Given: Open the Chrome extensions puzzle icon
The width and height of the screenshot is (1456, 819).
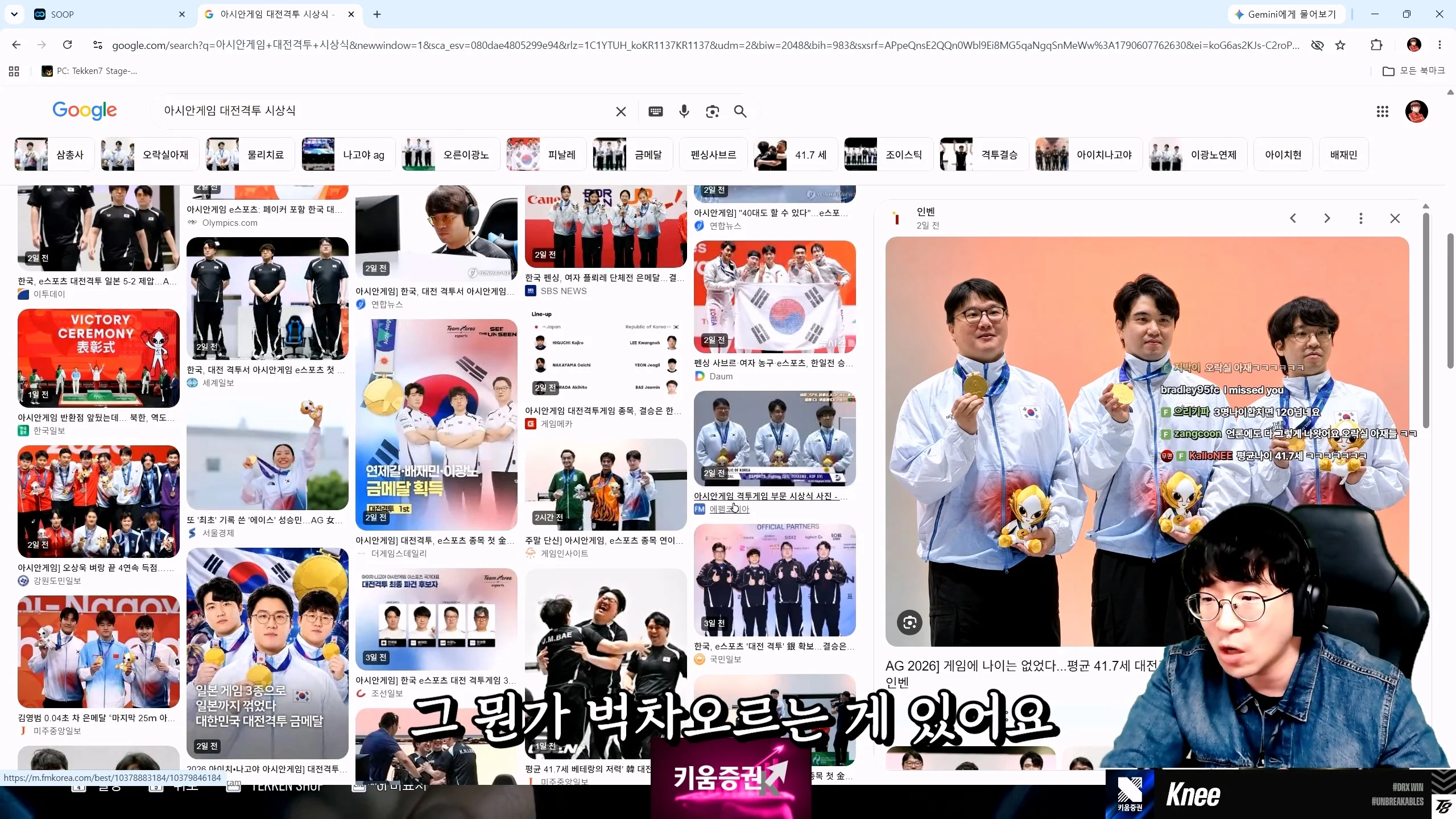Looking at the screenshot, I should (1376, 45).
